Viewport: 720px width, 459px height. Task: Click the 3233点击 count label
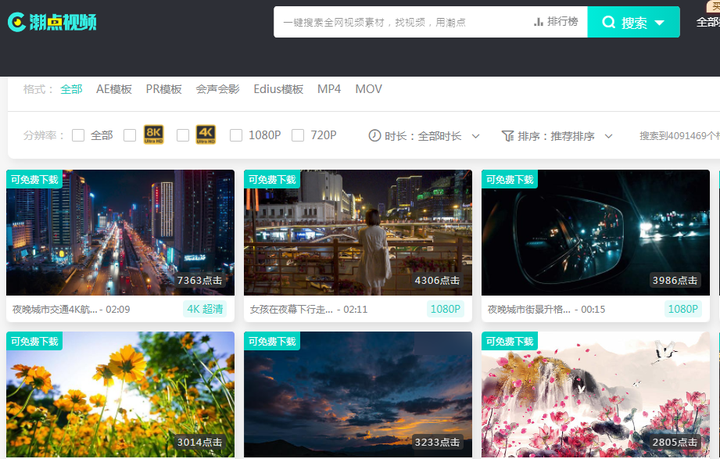437,442
